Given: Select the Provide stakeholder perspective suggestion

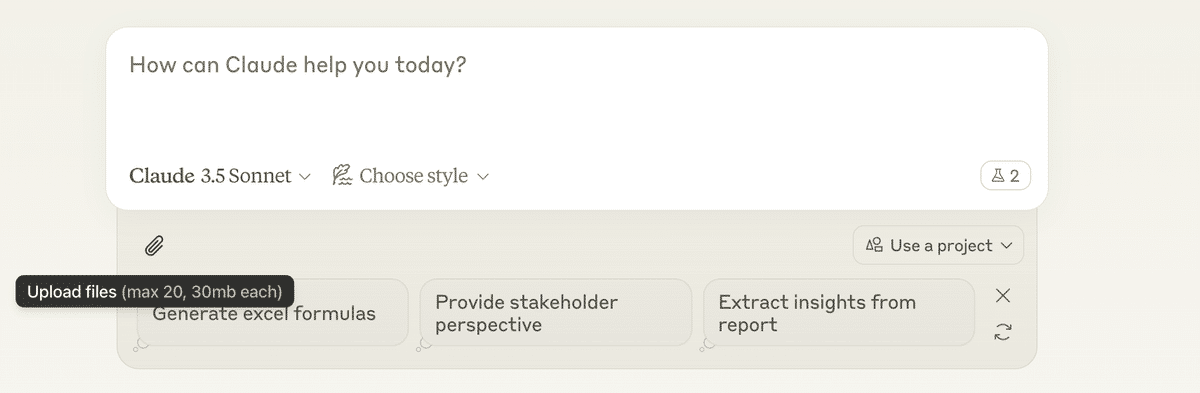Looking at the screenshot, I should click(555, 313).
